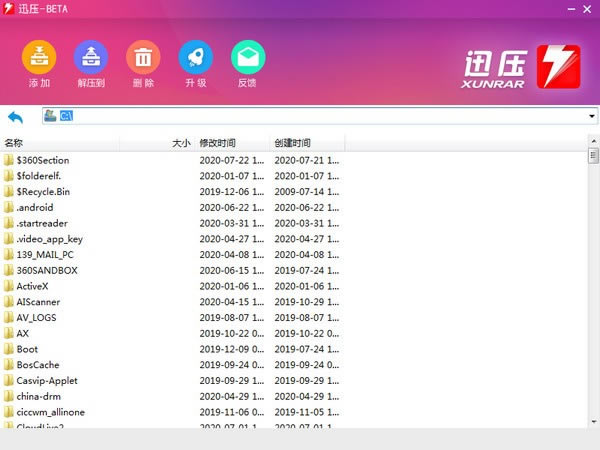Click the Delete (删除) trash icon

click(143, 57)
